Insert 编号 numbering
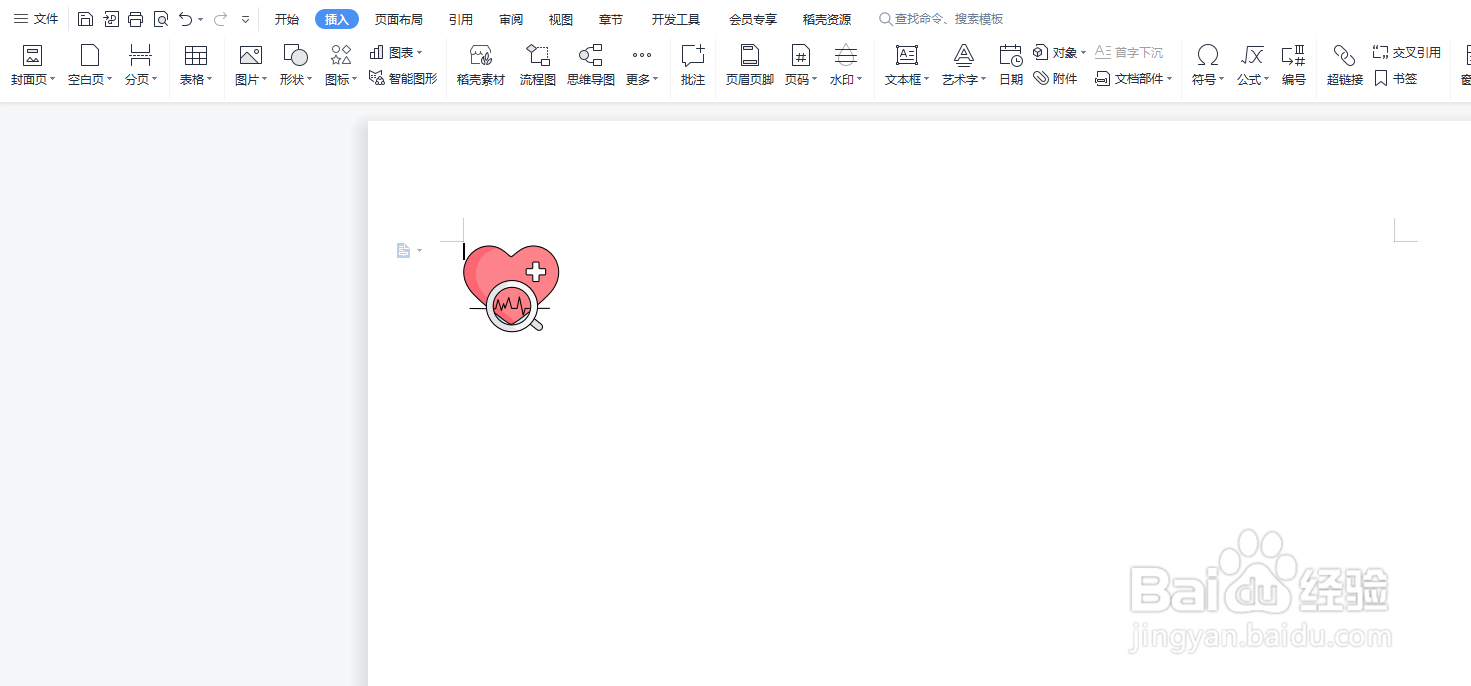The image size is (1471, 686). click(x=1294, y=66)
